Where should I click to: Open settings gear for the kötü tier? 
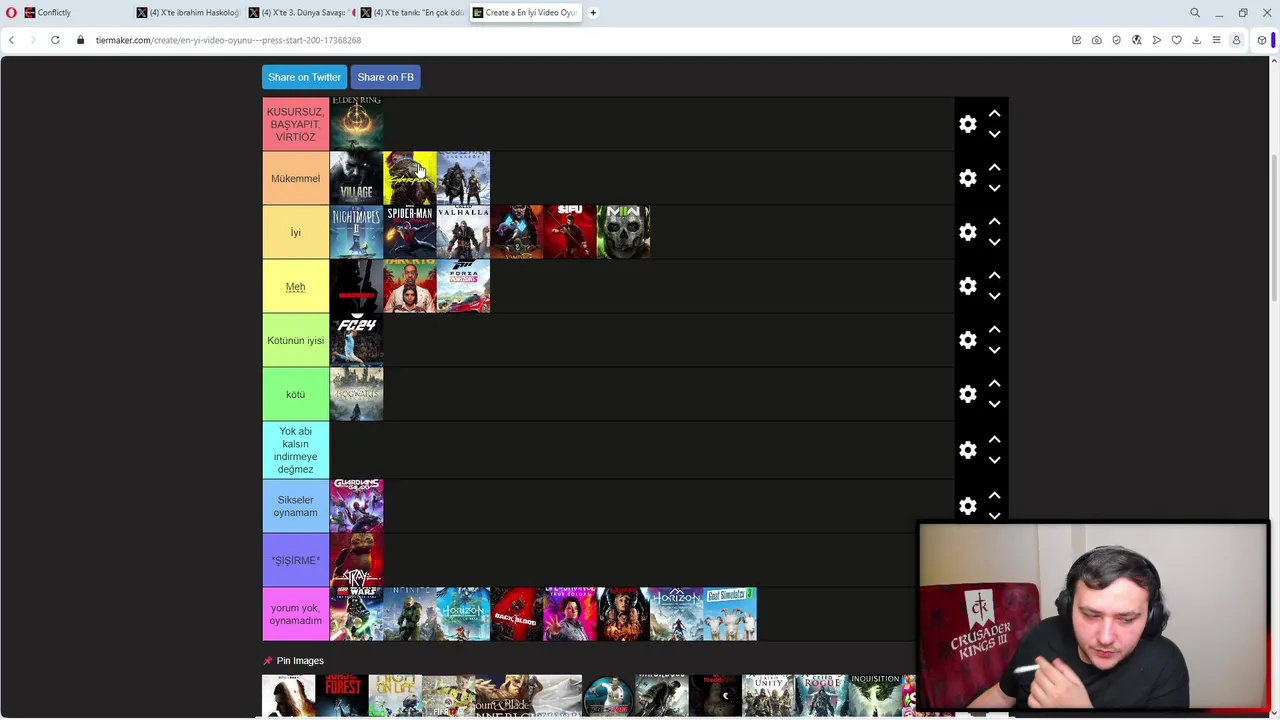click(967, 394)
